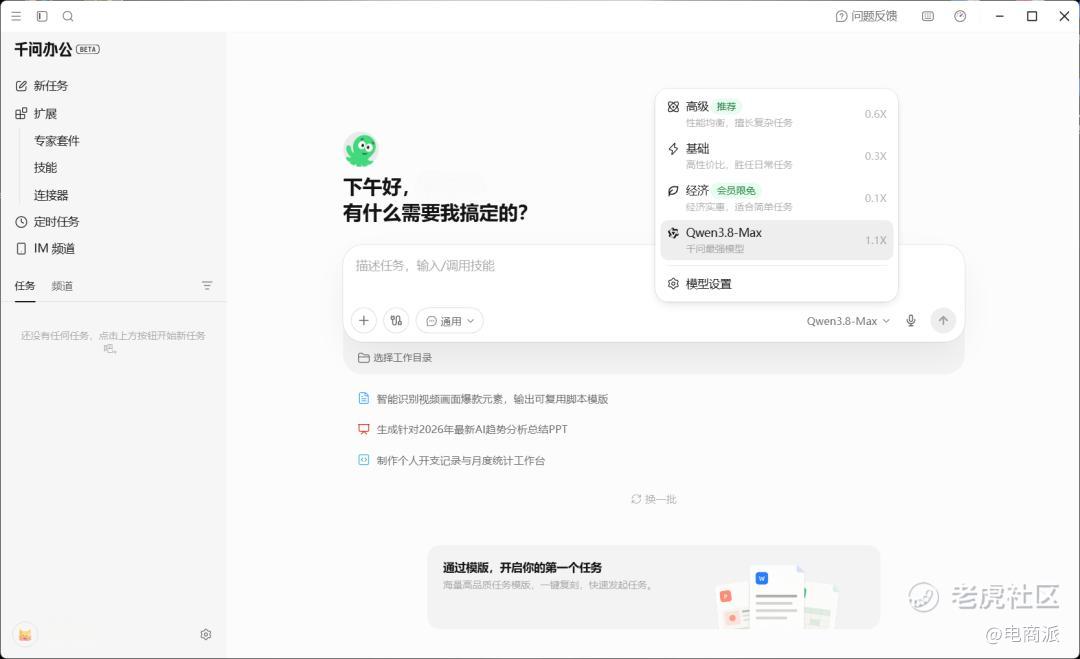This screenshot has height=659, width=1080.
Task: Open the hamburger menu icon
Action: [x=16, y=16]
